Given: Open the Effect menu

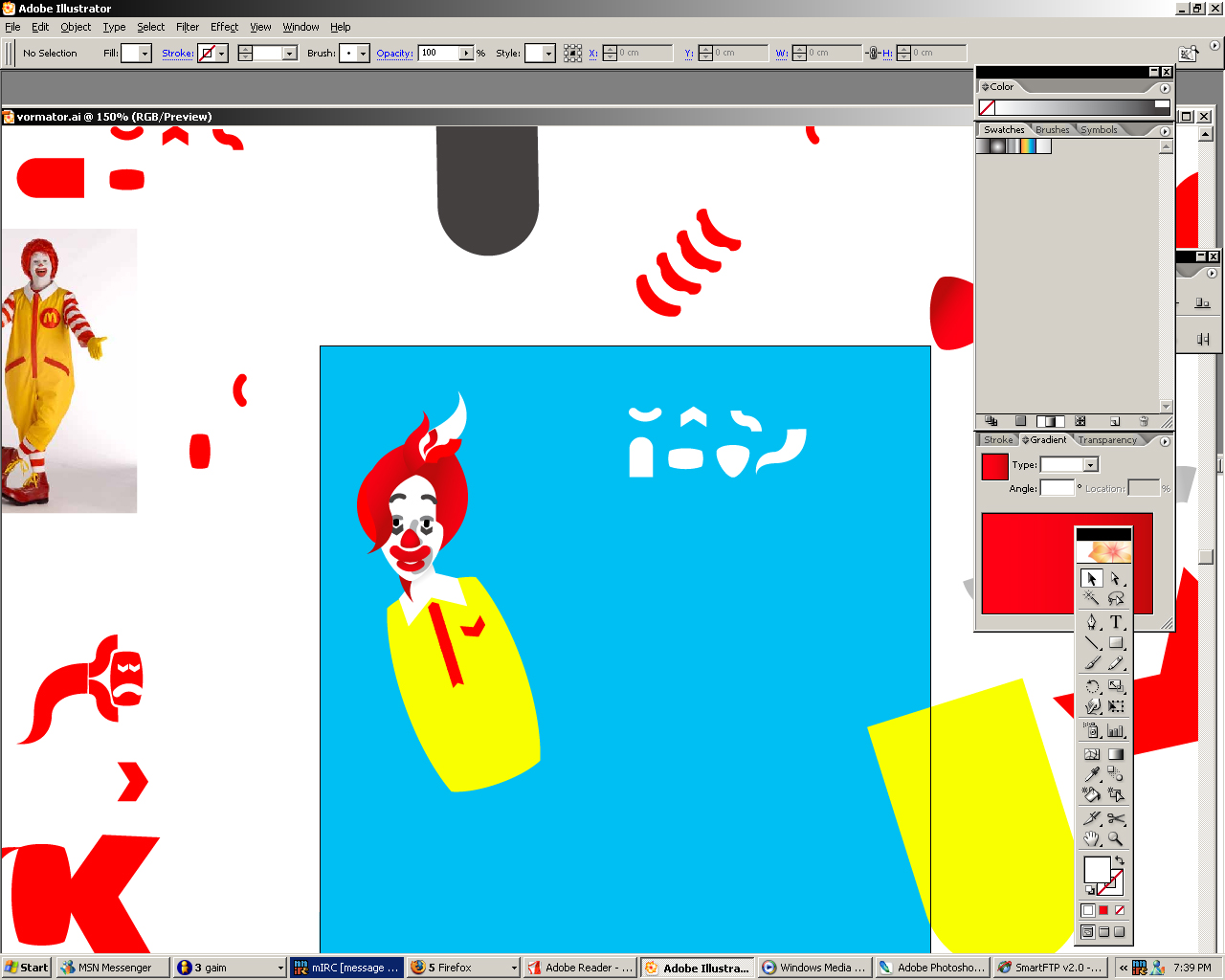Looking at the screenshot, I should click(x=224, y=27).
